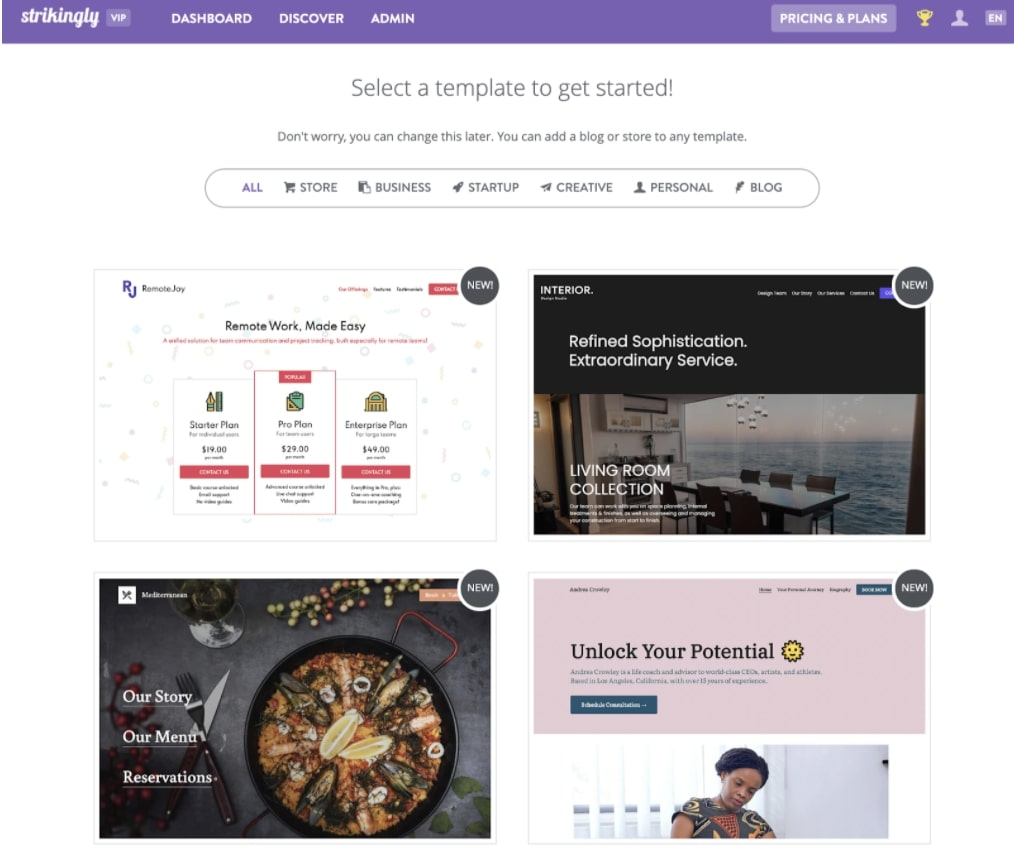Pick the Mediterranean restaurant template
The image size is (1014, 852).
(295, 708)
